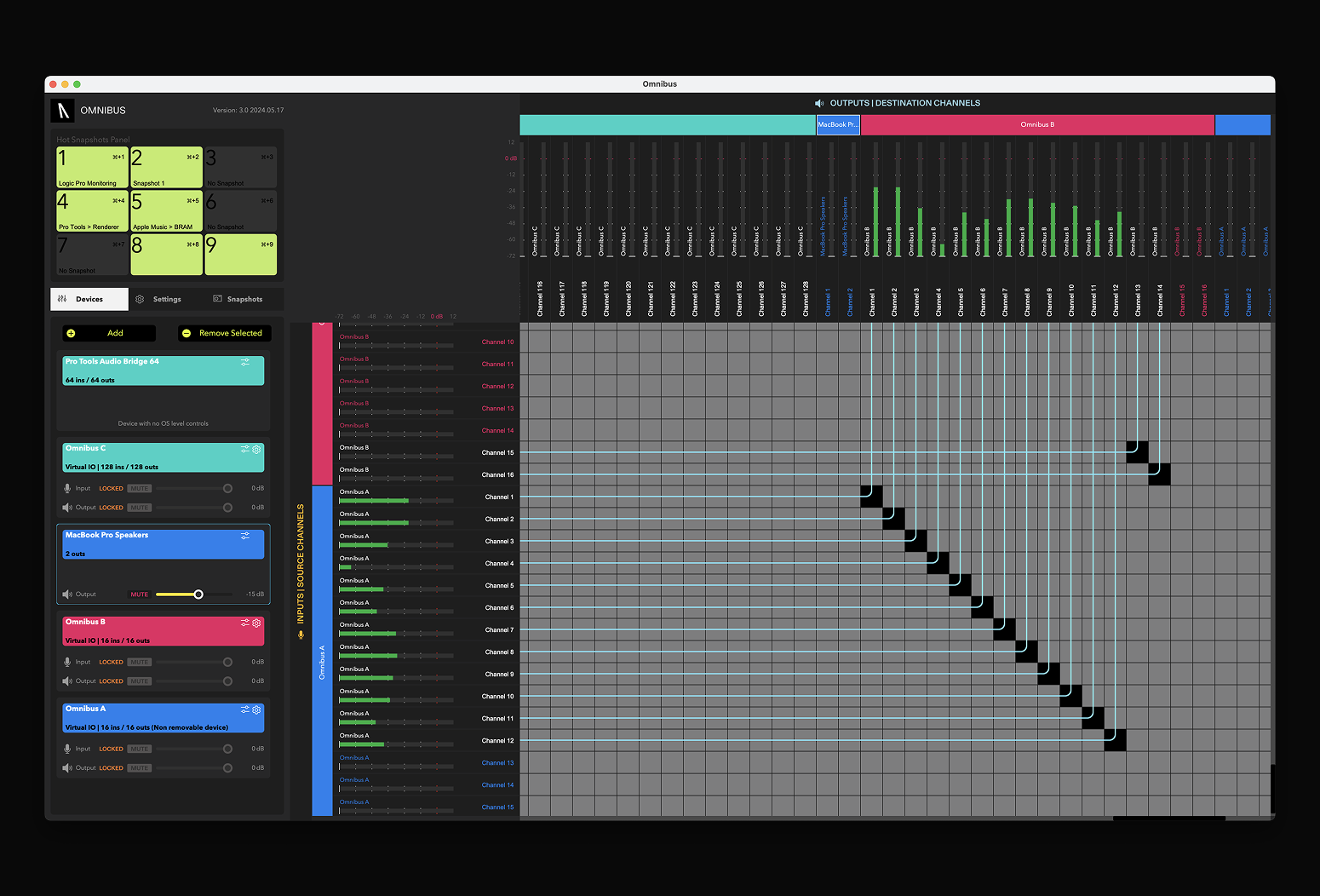
Task: Click the Omnibus logo icon
Action: pos(62,111)
